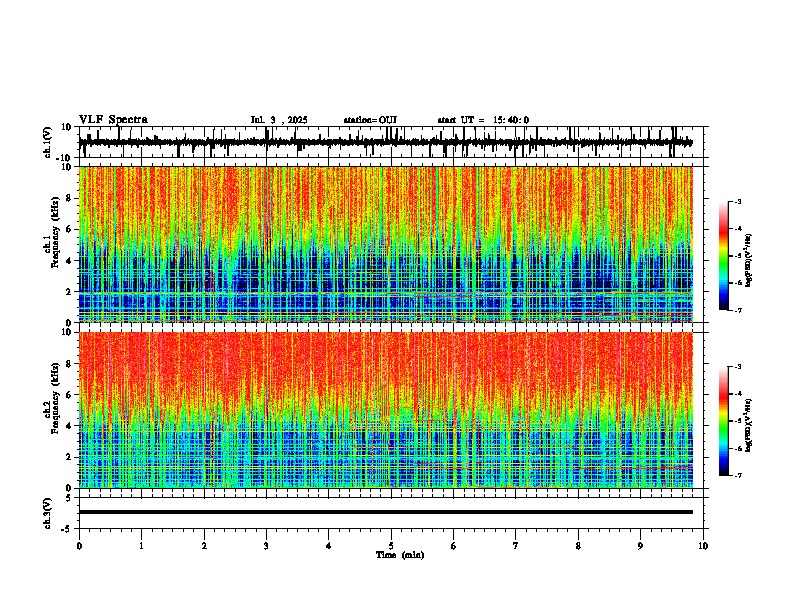Click time axis tick label '3'
Screen dimensions: 792x612
266,546
